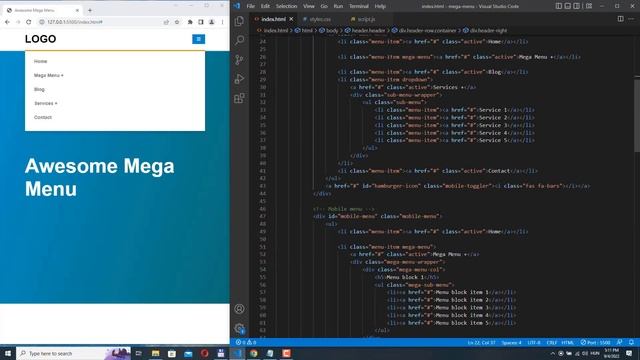Open the browser three-dot menu
The width and height of the screenshot is (640, 360).
(x=222, y=22)
